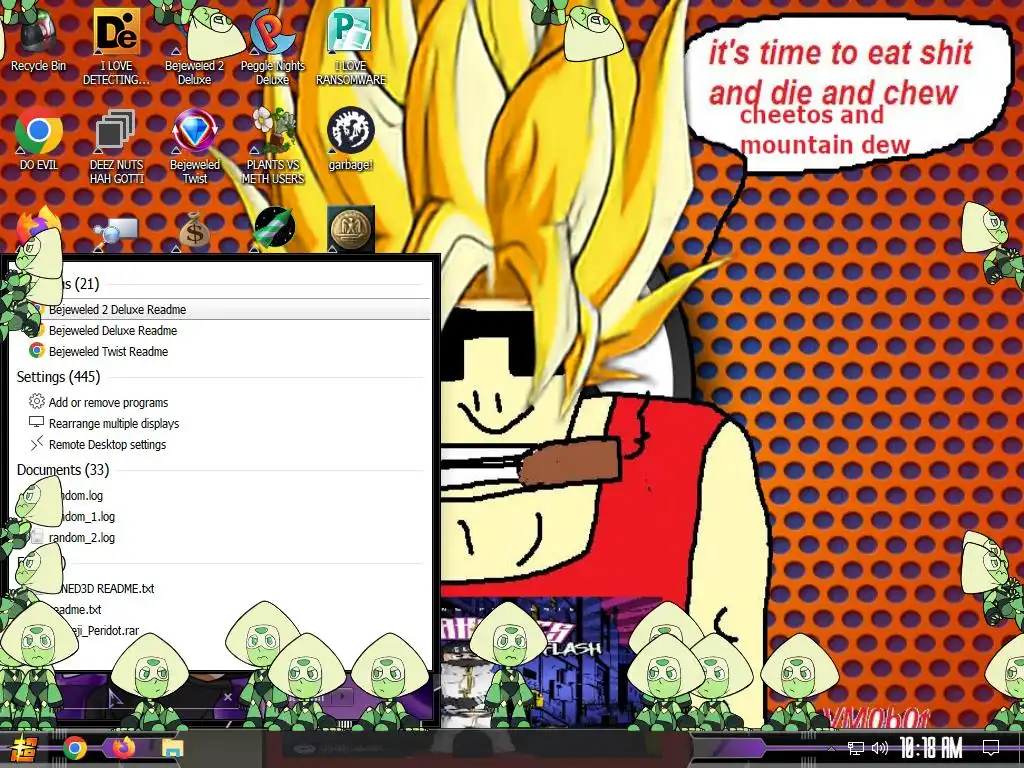Open the DEEZ NUTS HAH GOTTI shortcut
The width and height of the screenshot is (1024, 768).
coord(116,146)
